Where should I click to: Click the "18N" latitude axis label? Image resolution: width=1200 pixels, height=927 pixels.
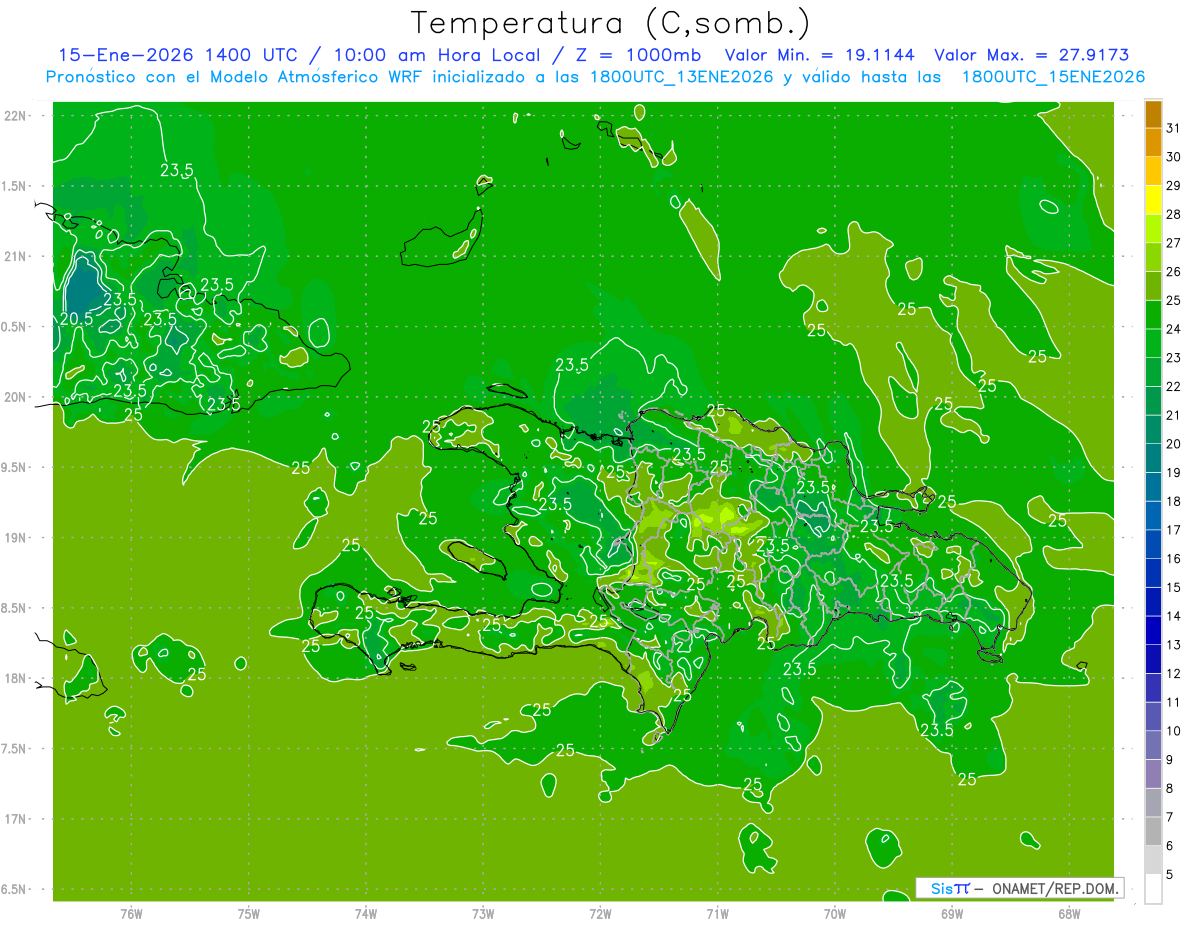15,678
